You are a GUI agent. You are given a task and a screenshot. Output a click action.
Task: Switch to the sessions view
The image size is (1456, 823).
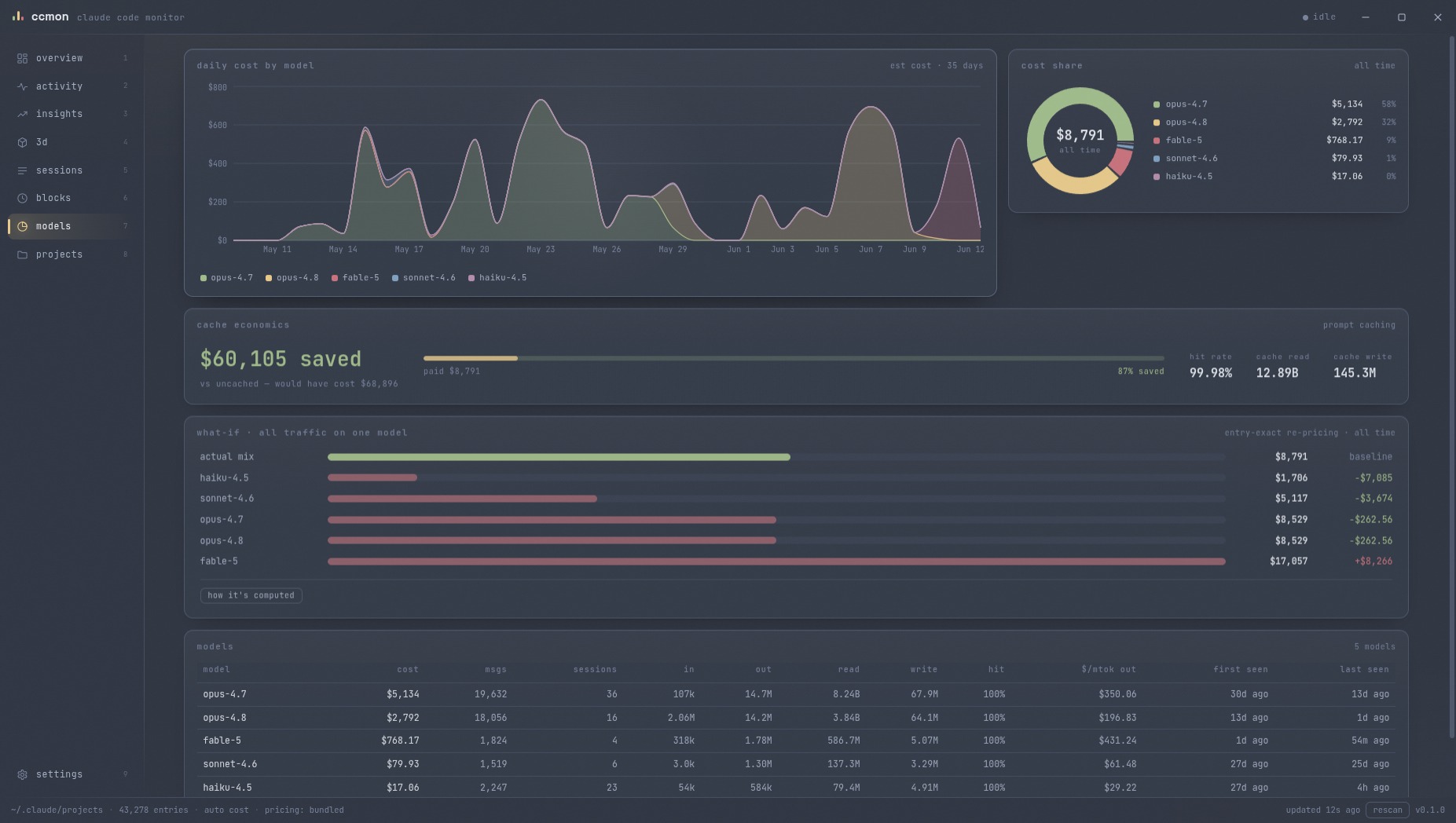point(72,170)
